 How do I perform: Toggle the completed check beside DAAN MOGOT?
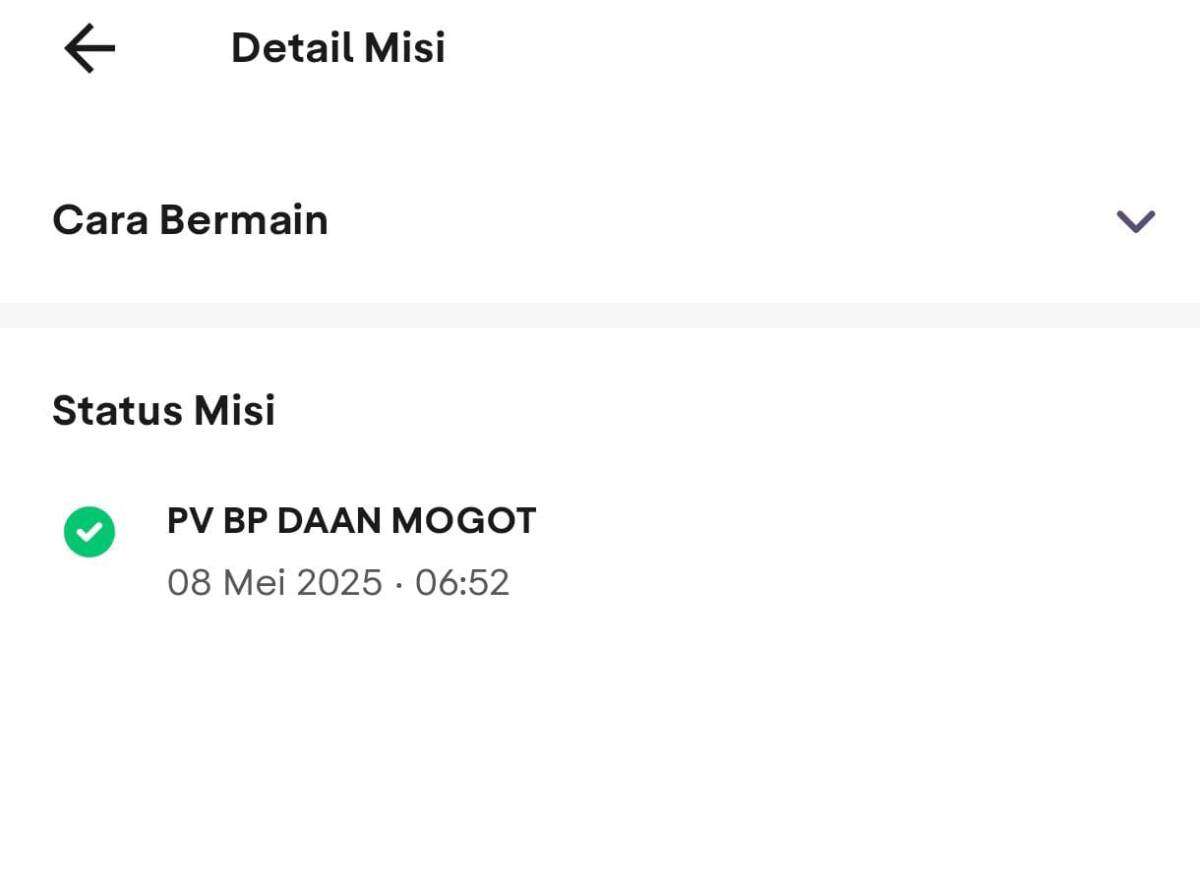point(90,531)
